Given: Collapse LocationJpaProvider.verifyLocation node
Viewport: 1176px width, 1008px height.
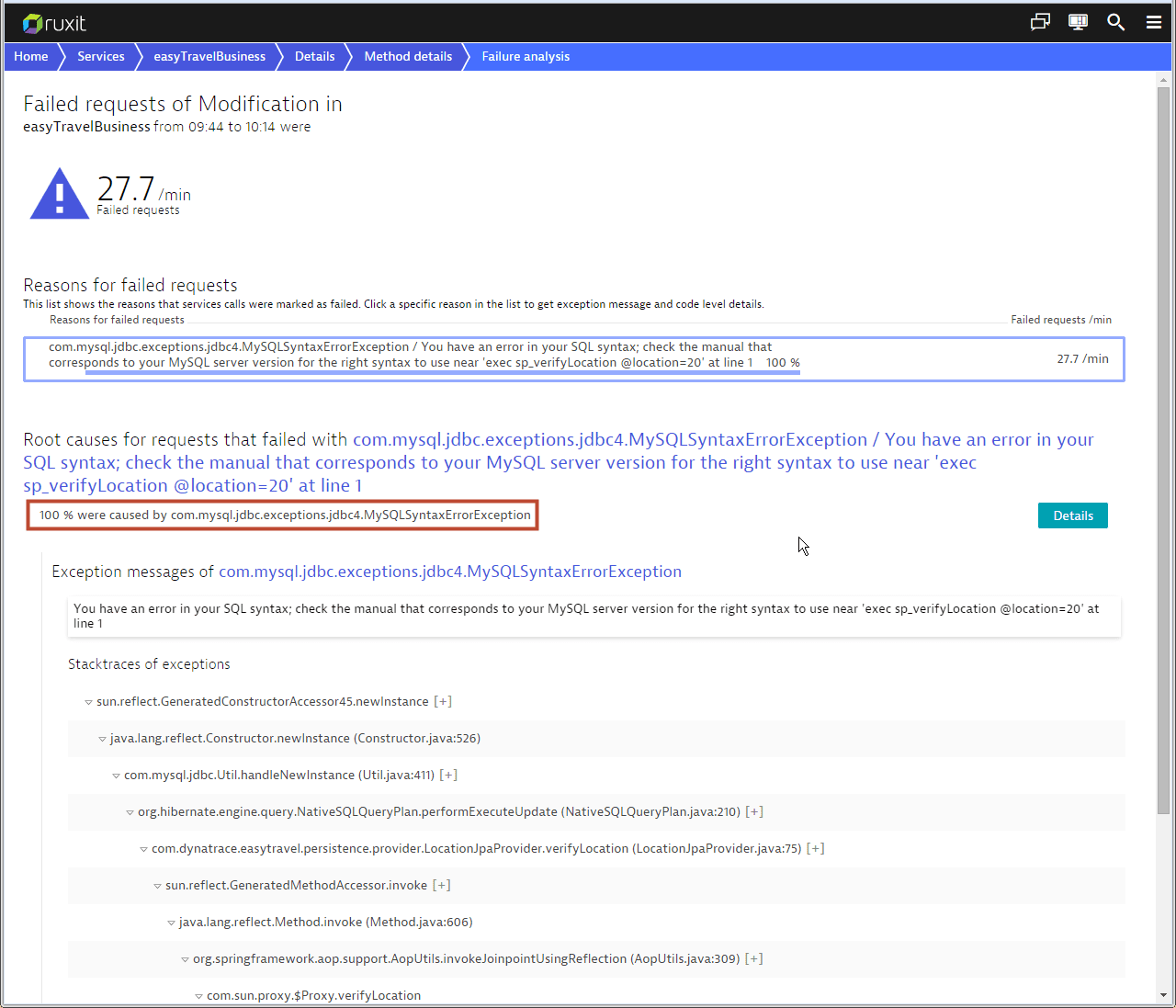Looking at the screenshot, I should coord(144,849).
